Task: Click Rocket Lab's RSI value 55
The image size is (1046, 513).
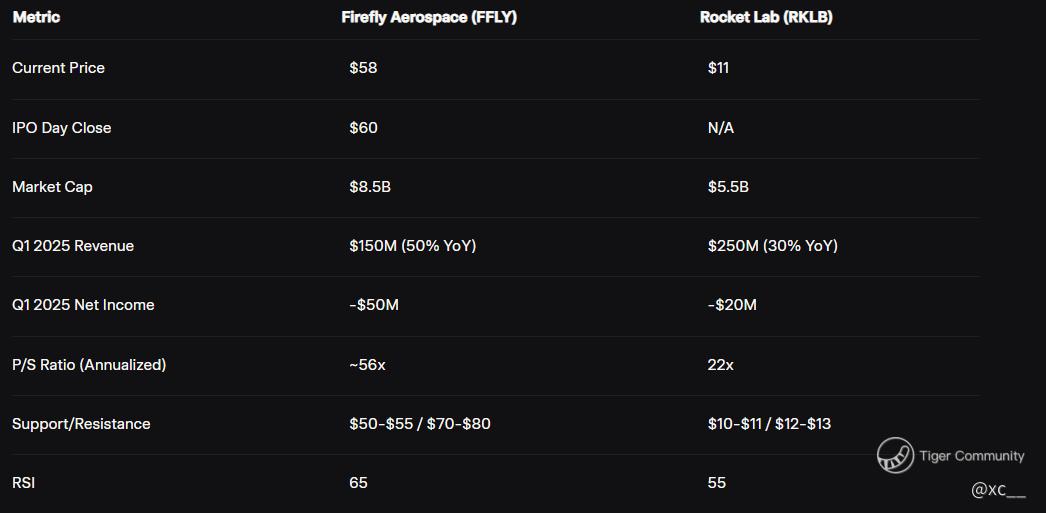Action: tap(716, 483)
